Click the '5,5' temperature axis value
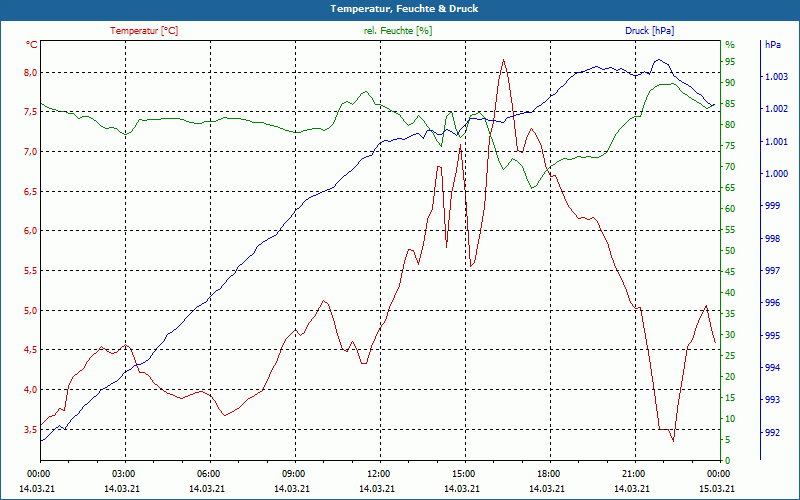 pyautogui.click(x=30, y=270)
